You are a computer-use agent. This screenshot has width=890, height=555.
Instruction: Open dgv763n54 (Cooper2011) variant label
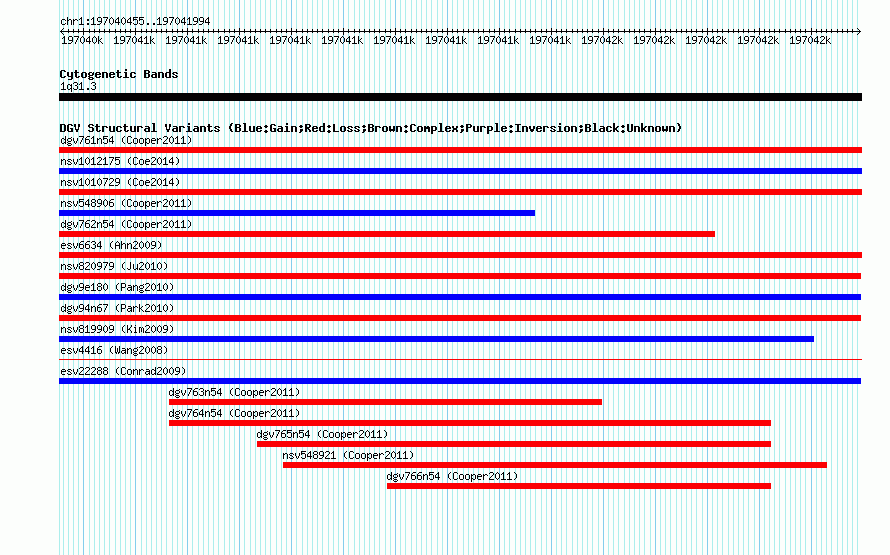(234, 392)
